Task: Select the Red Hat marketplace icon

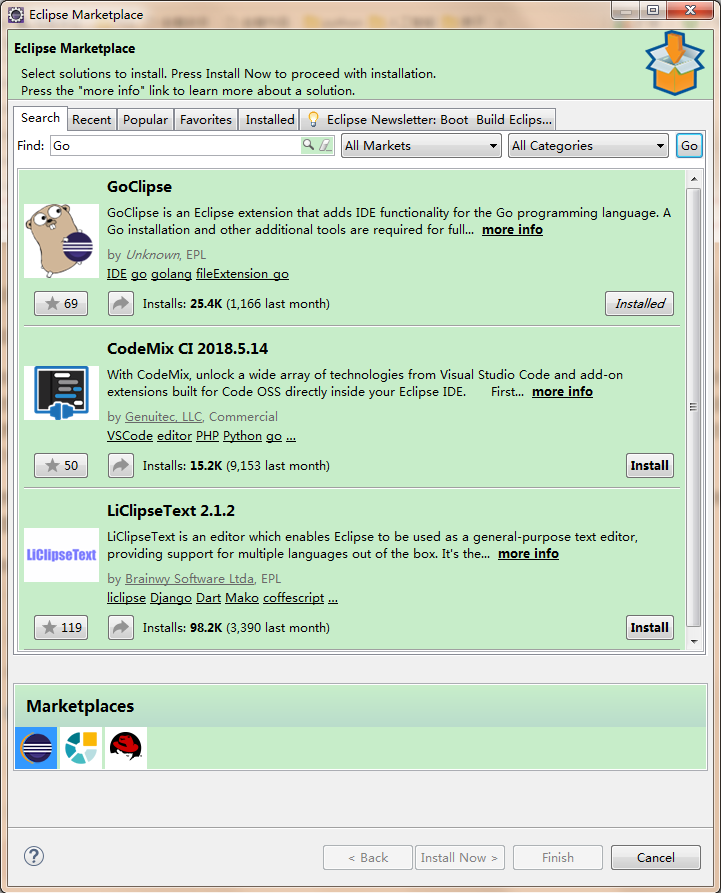Action: pos(126,748)
